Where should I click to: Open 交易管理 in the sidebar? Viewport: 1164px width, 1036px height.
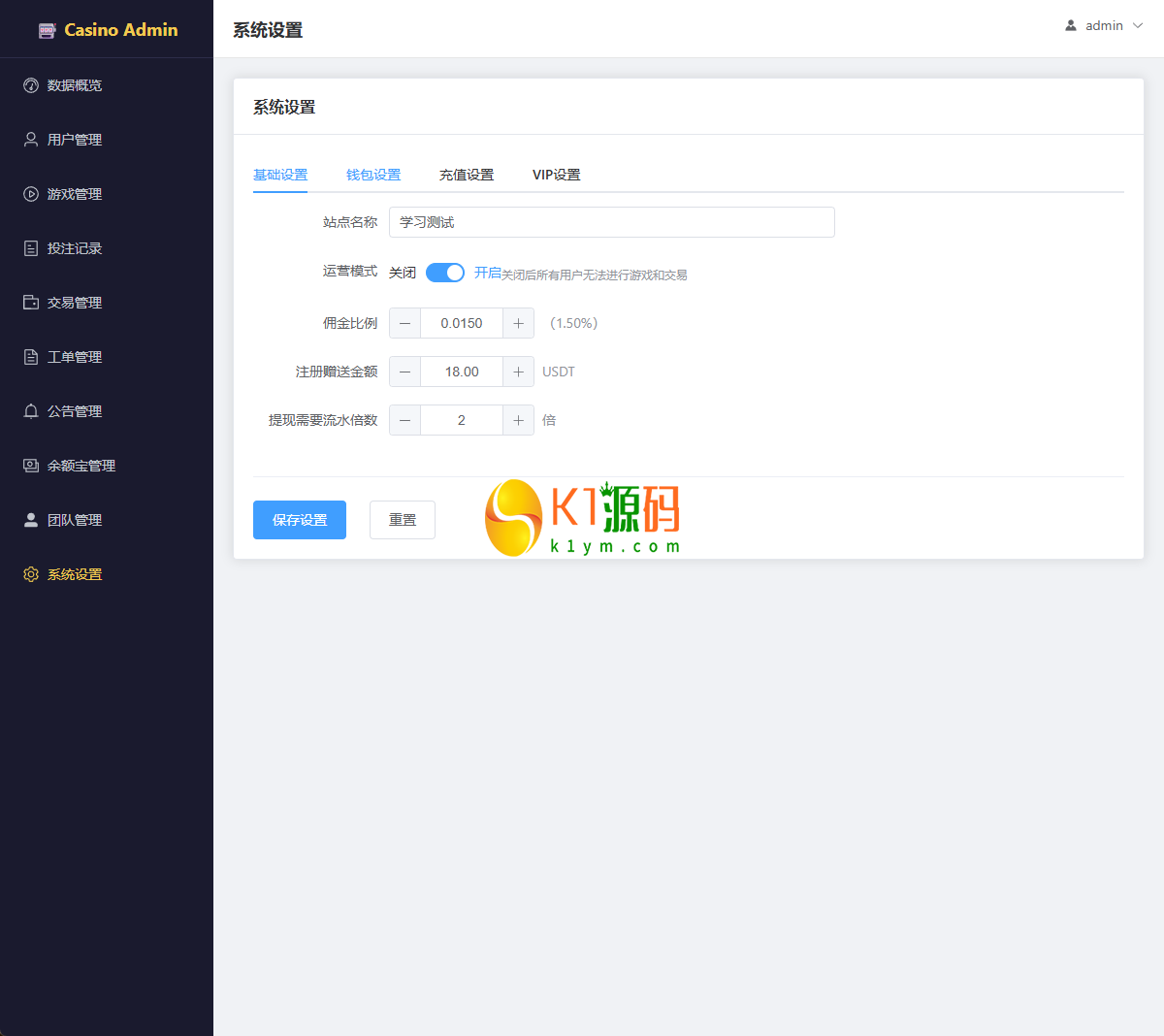107,303
